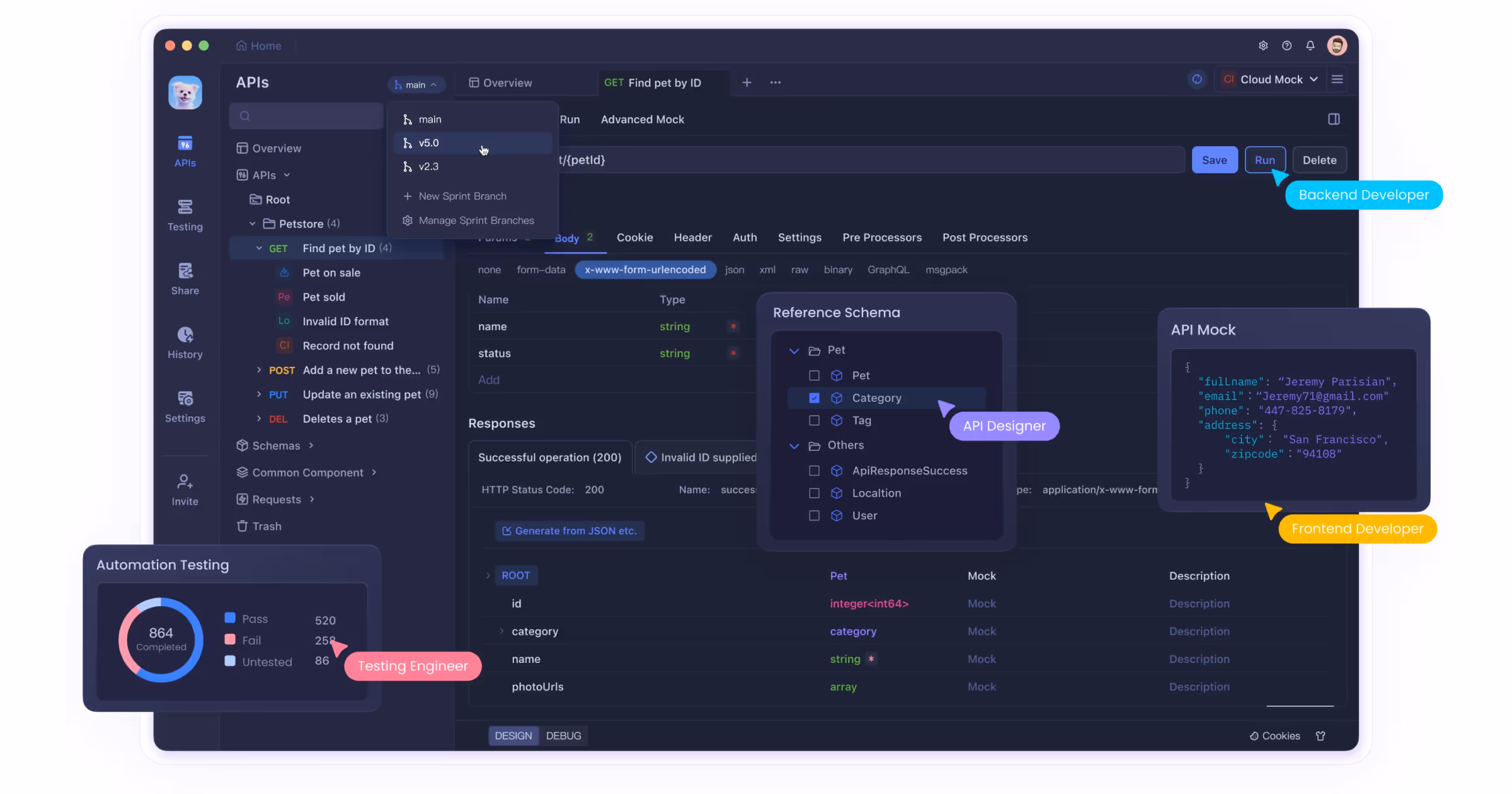Click Generate from JSON etc. button

tap(570, 531)
